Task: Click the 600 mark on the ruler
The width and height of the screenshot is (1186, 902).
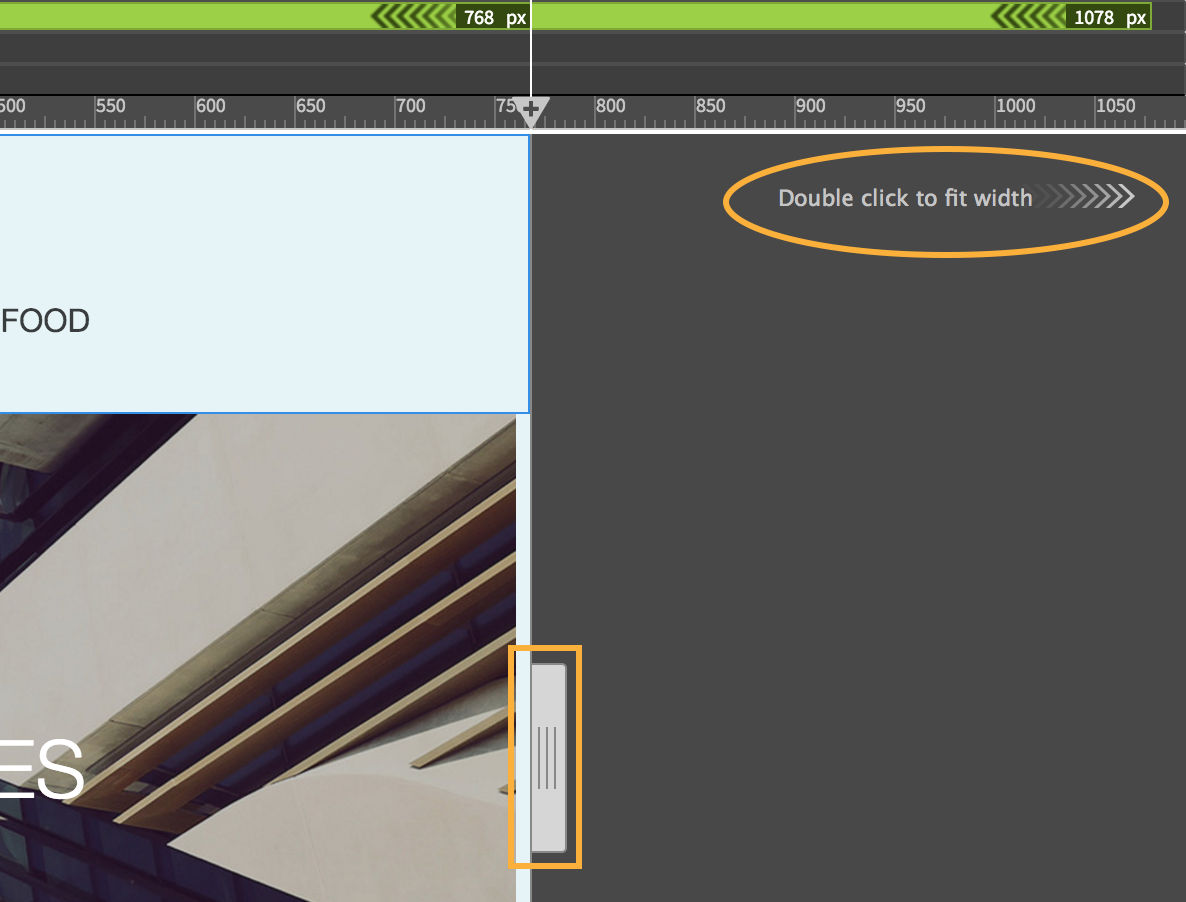Action: tap(211, 106)
